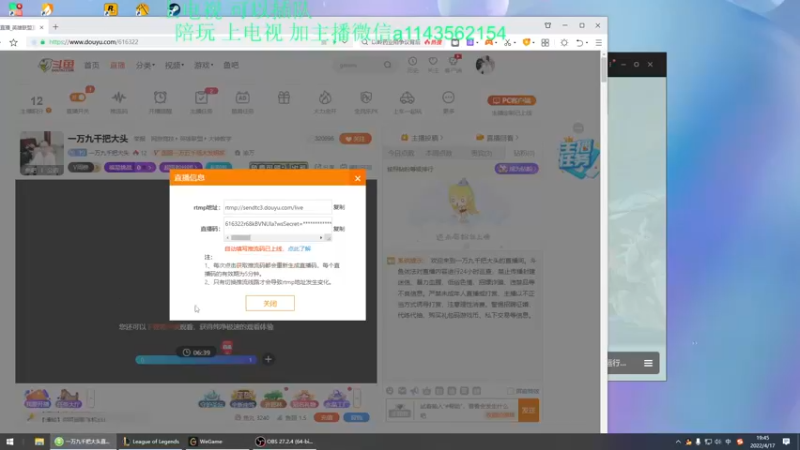The height and width of the screenshot is (450, 800).
Task: Click the orange 充值 recharge button
Action: [327, 417]
